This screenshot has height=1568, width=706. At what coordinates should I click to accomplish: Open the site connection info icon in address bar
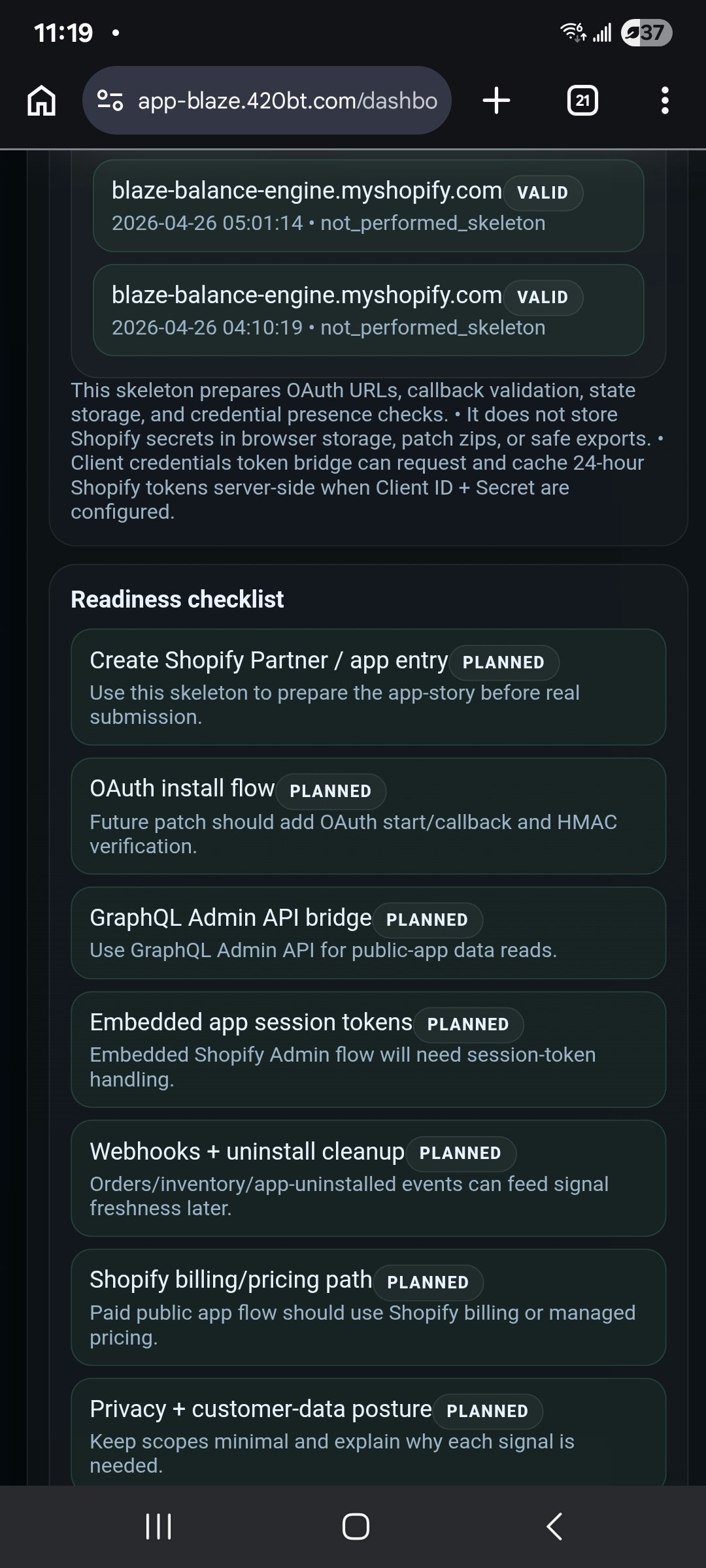point(111,101)
